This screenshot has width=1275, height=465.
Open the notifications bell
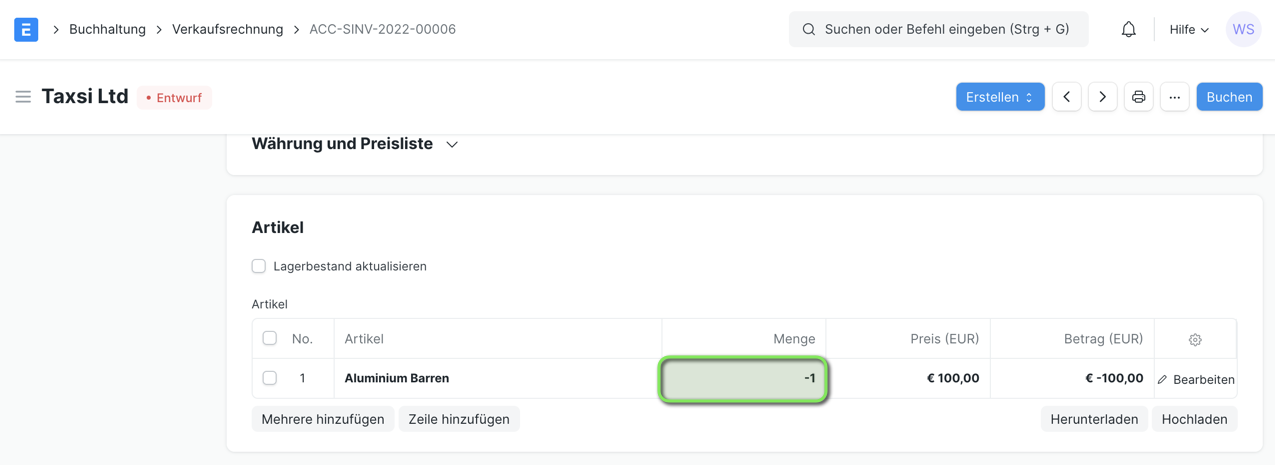1128,29
